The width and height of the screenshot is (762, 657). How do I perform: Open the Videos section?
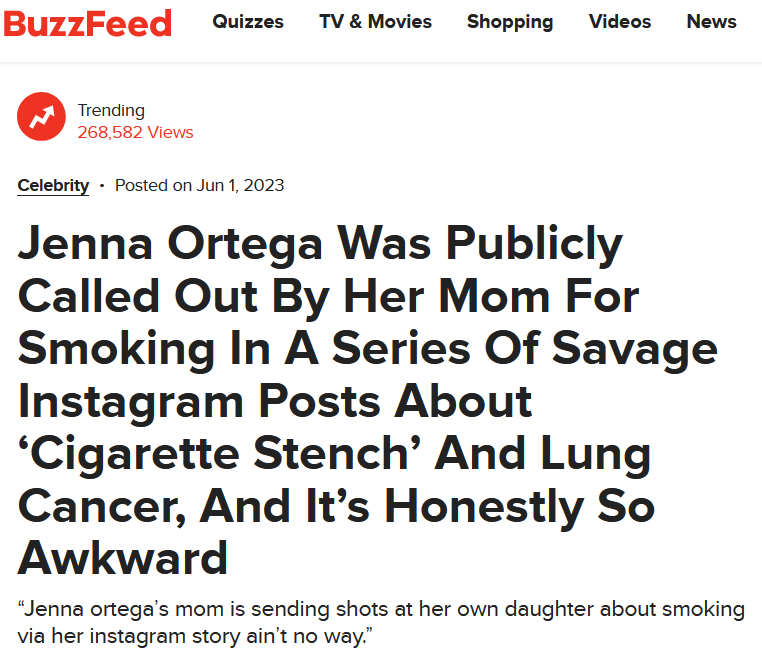(620, 22)
